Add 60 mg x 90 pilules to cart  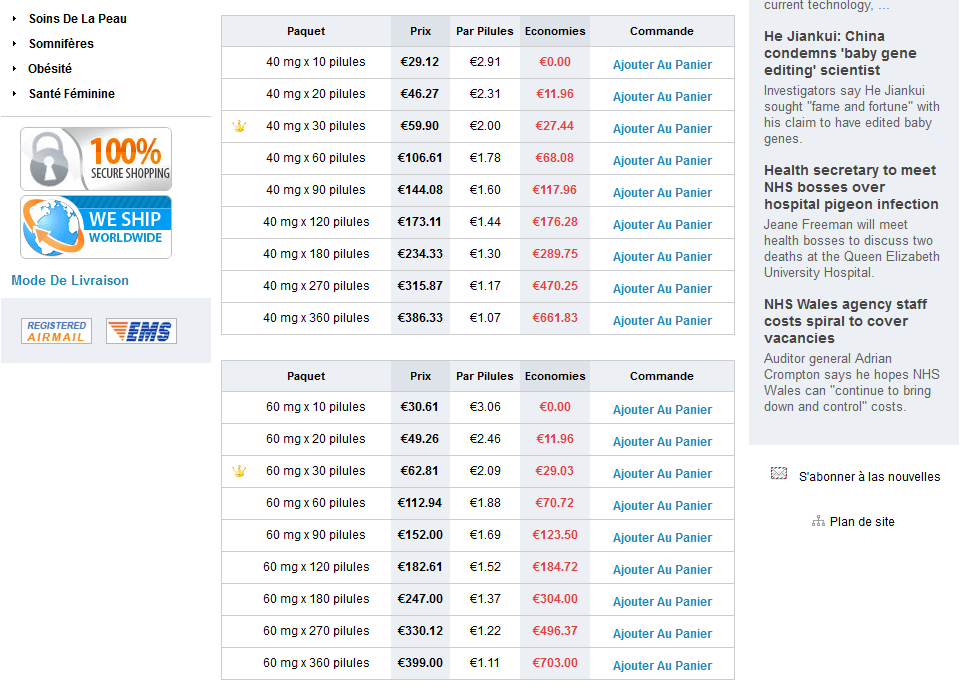662,538
